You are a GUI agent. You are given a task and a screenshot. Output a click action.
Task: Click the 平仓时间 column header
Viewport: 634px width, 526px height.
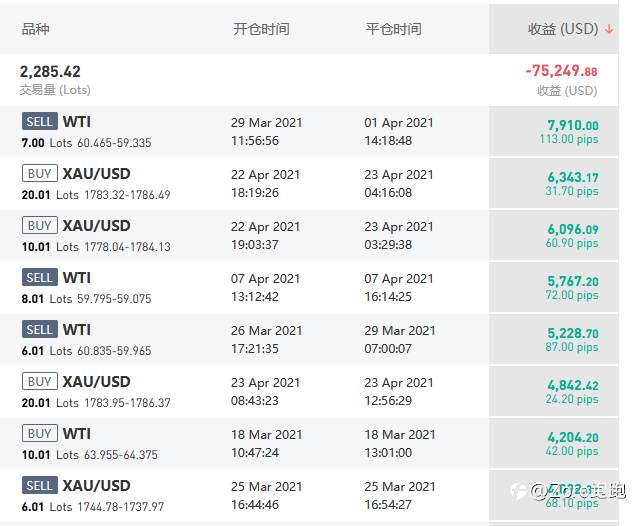tap(393, 29)
